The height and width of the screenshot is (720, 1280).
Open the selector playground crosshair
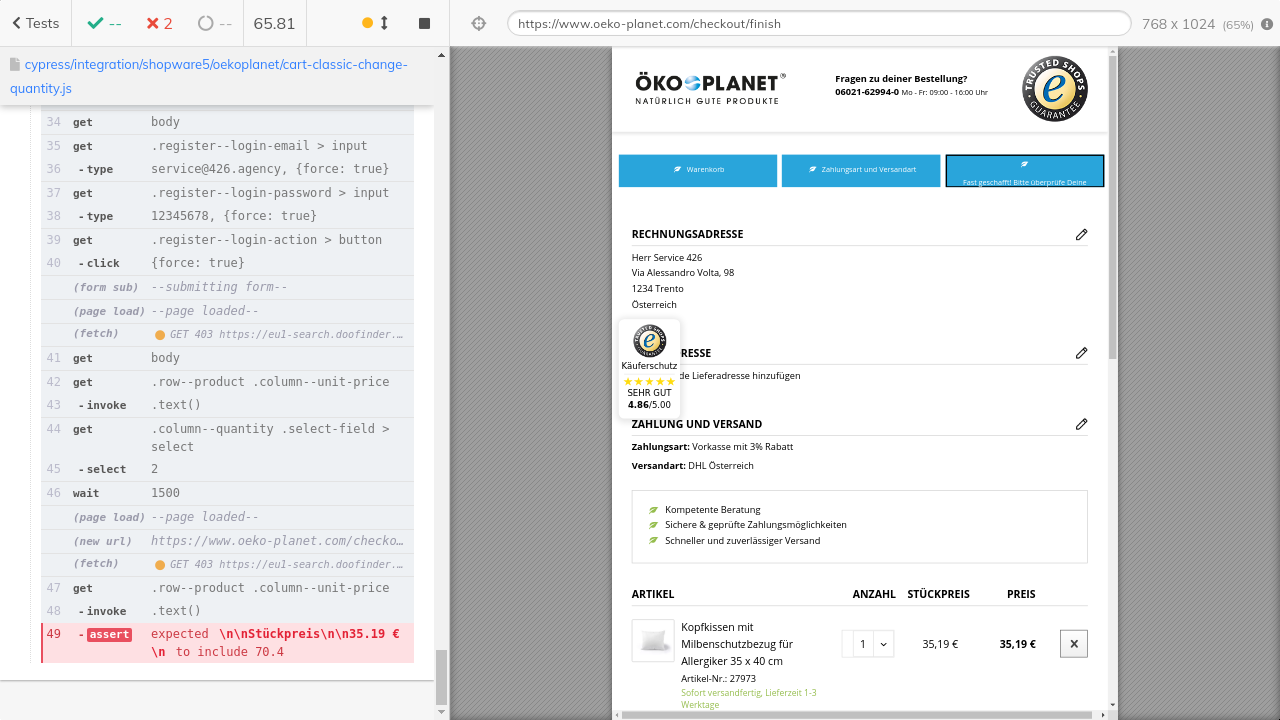pos(478,23)
